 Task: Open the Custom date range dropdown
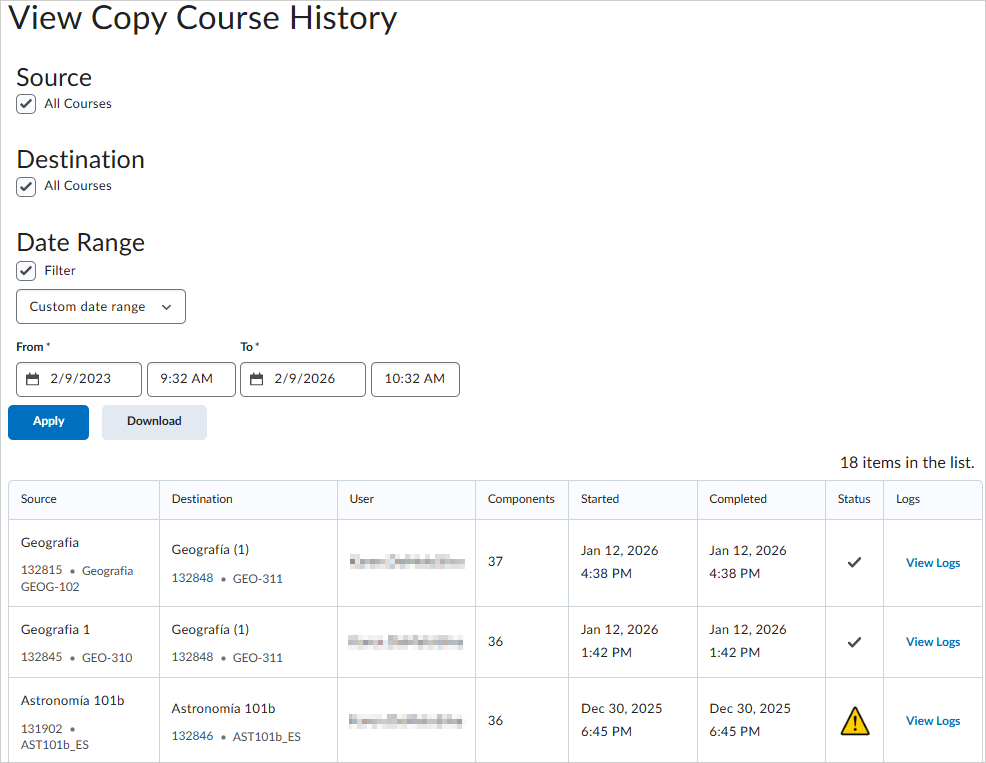pyautogui.click(x=100, y=306)
